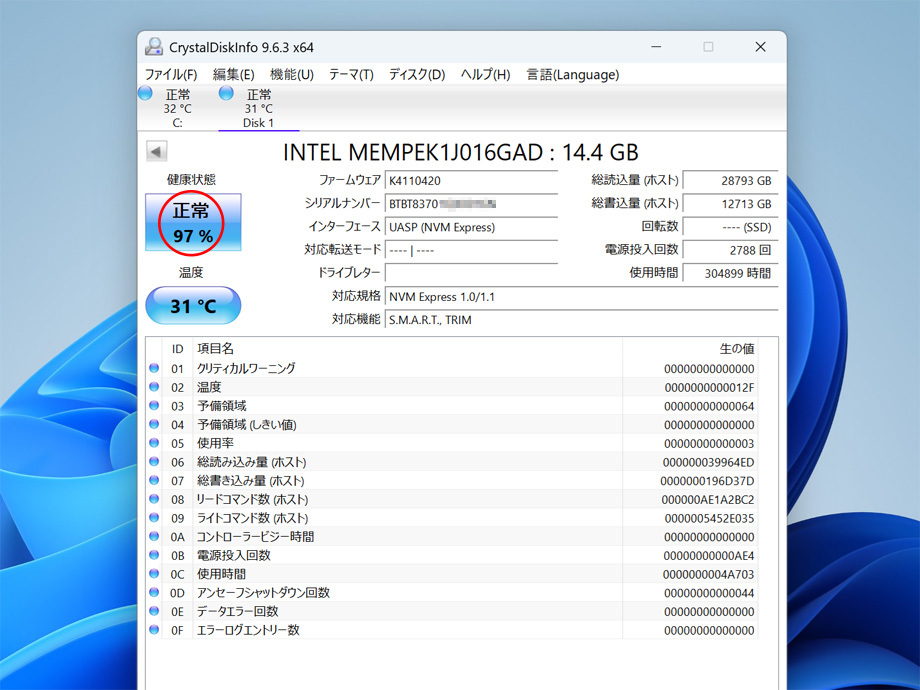Click the C: drive status orb

click(x=146, y=93)
